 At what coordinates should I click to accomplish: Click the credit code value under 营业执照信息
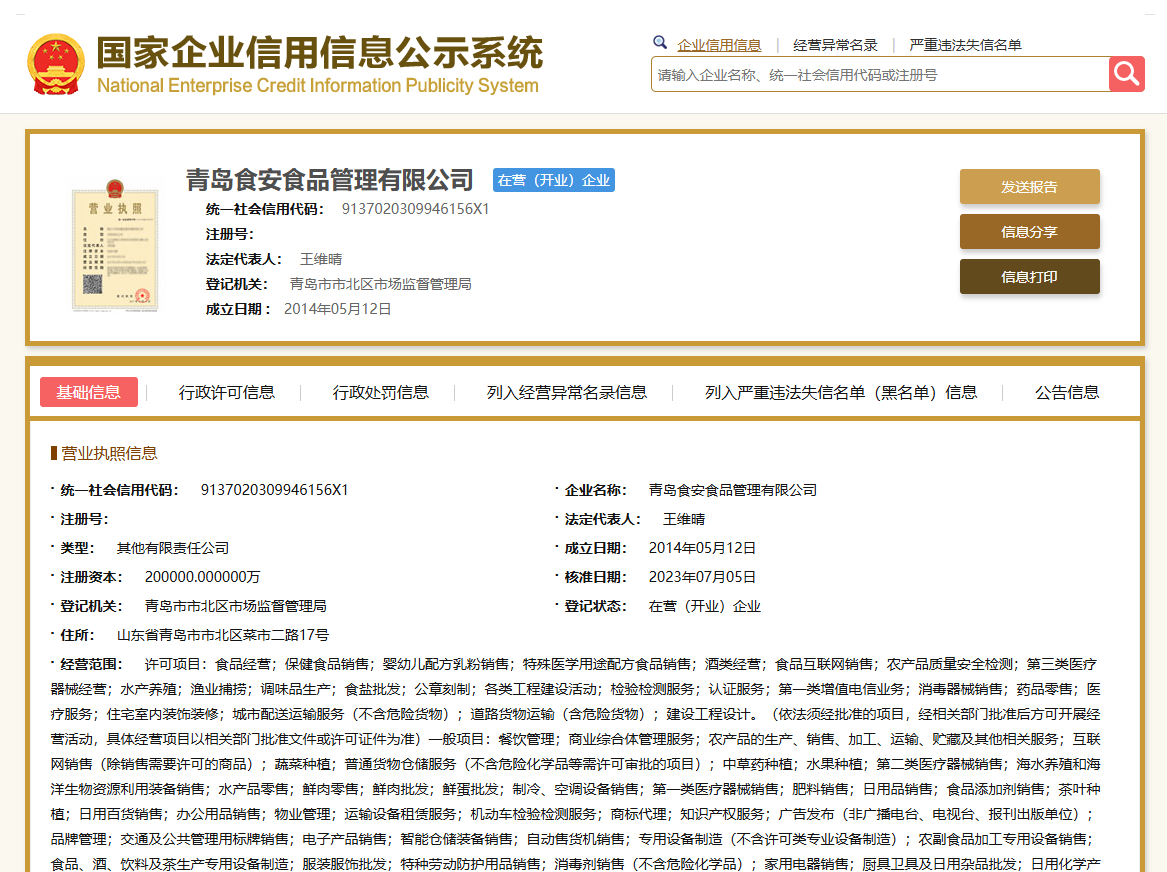tap(275, 490)
